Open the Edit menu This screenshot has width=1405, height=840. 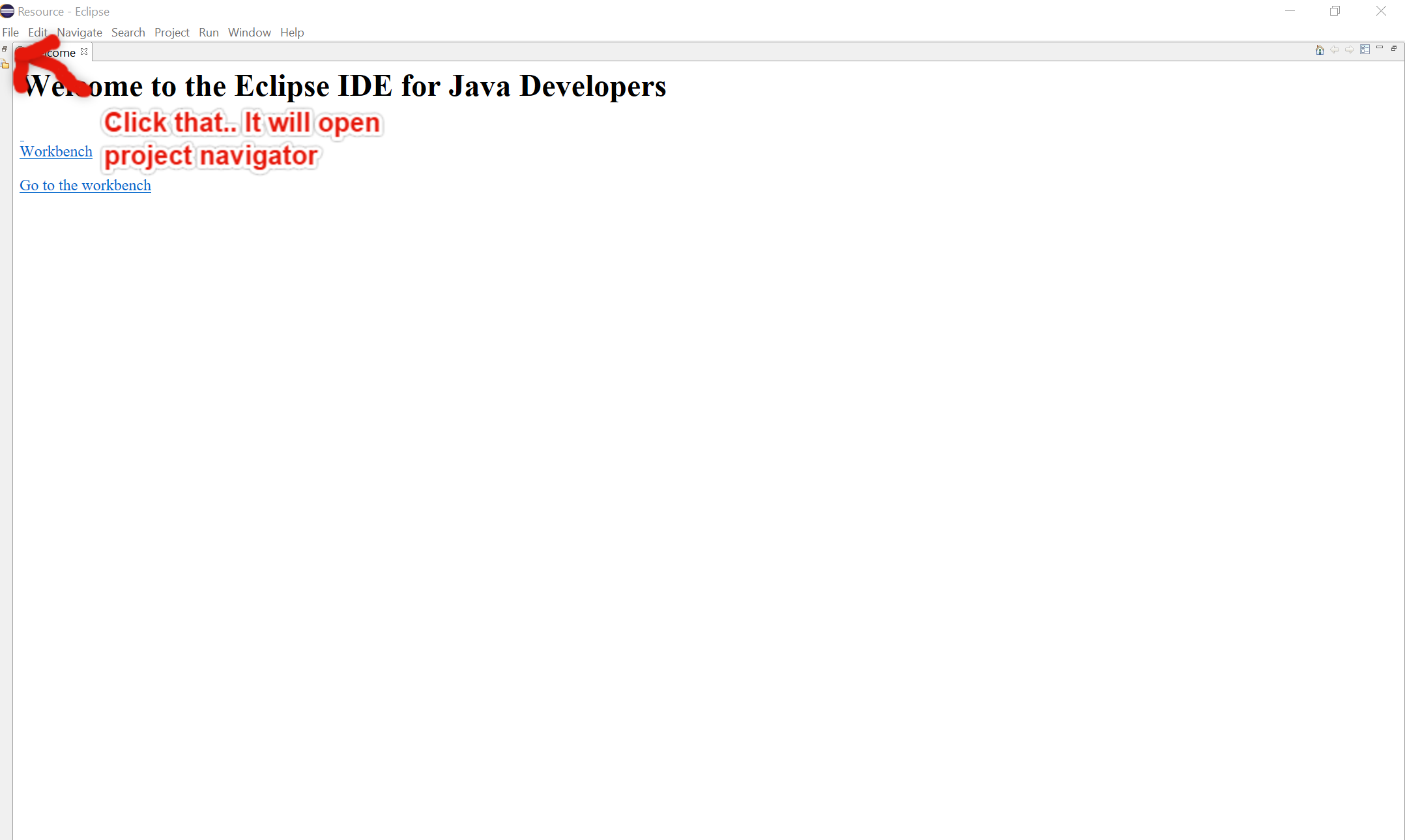pos(38,33)
